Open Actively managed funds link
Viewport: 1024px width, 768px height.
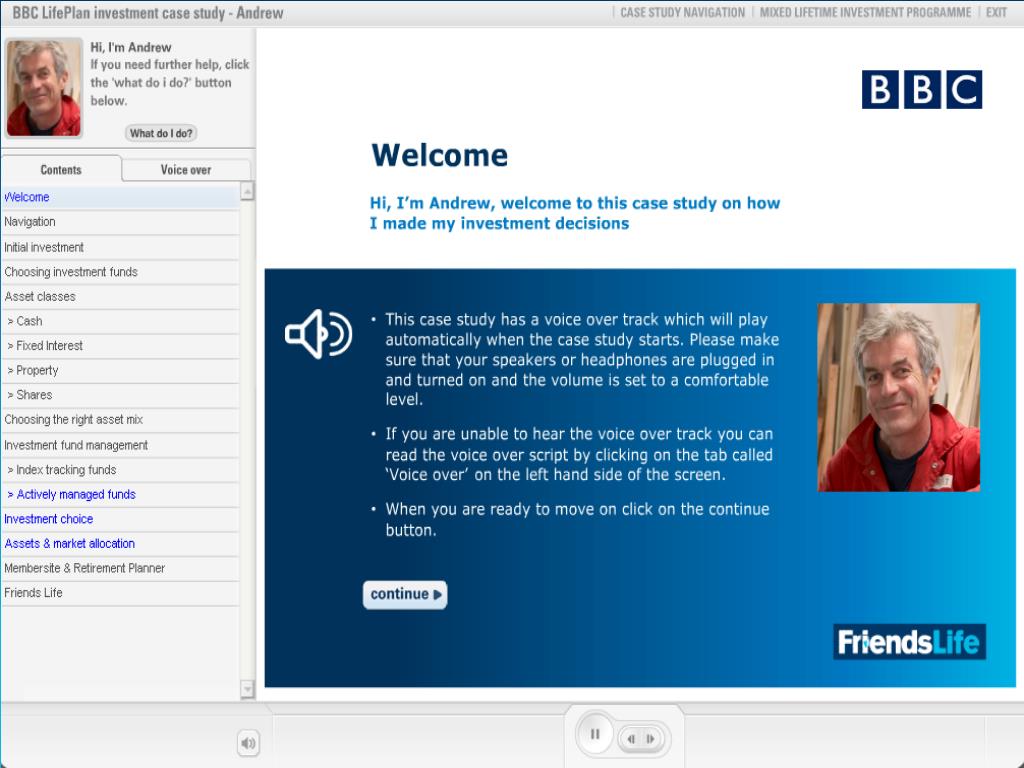pos(120,494)
